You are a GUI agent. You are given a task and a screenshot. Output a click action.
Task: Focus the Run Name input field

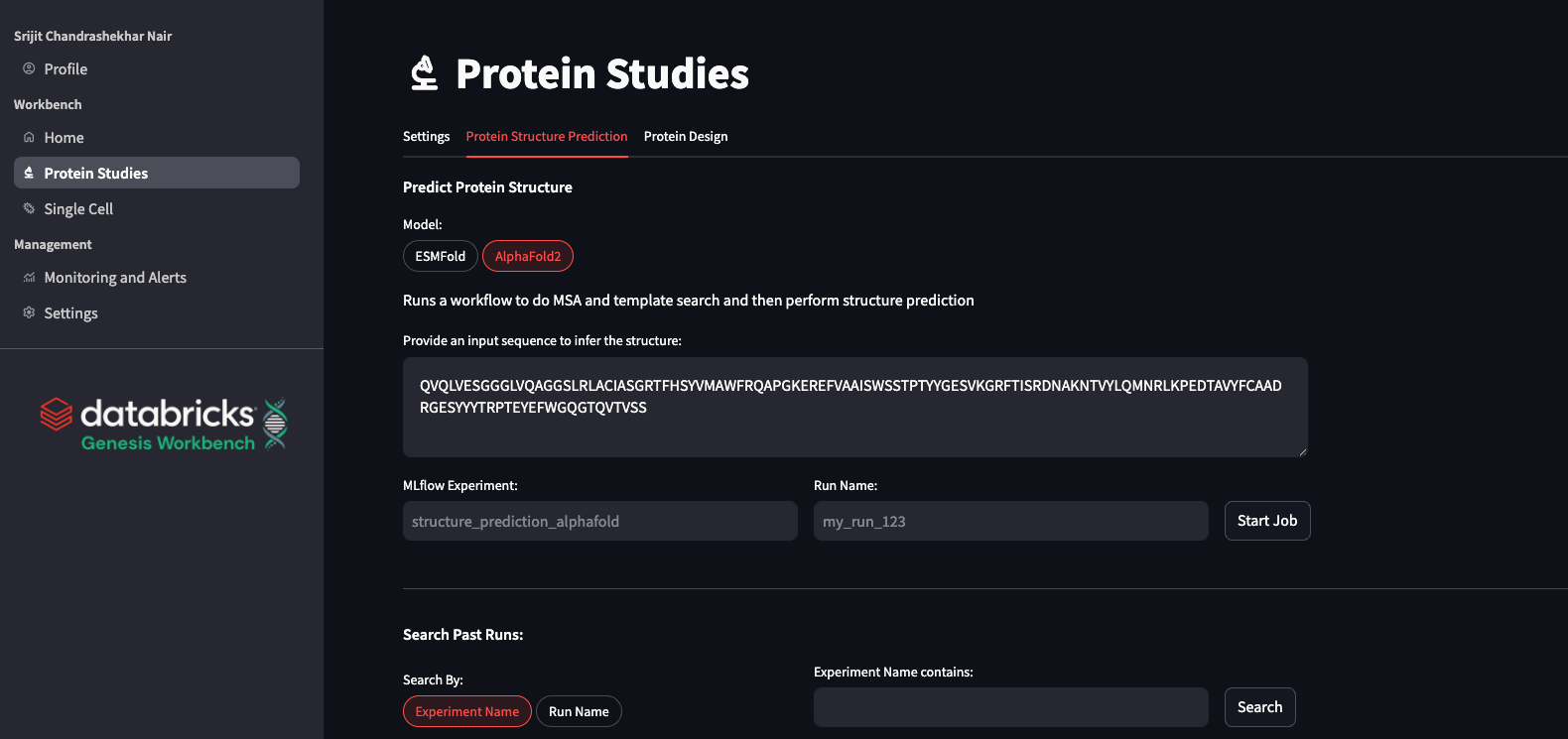pyautogui.click(x=1010, y=521)
